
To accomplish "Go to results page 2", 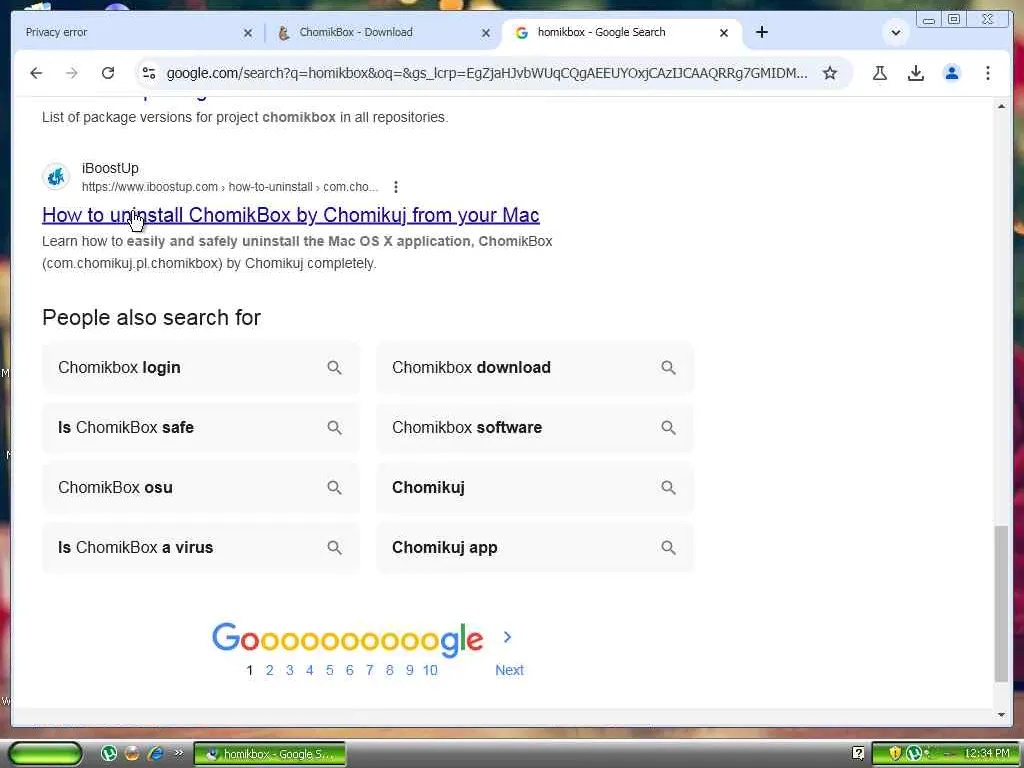I will coord(269,670).
